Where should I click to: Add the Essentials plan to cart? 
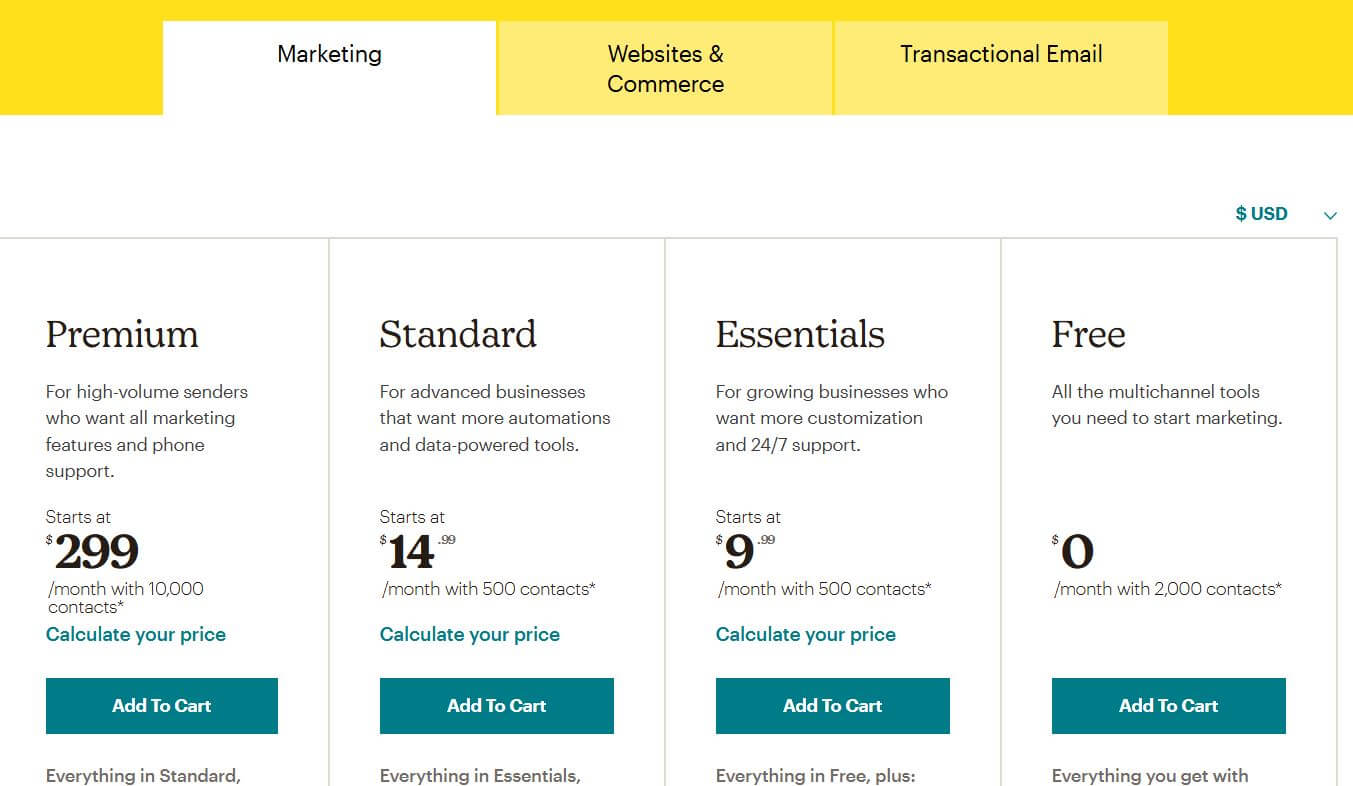832,705
